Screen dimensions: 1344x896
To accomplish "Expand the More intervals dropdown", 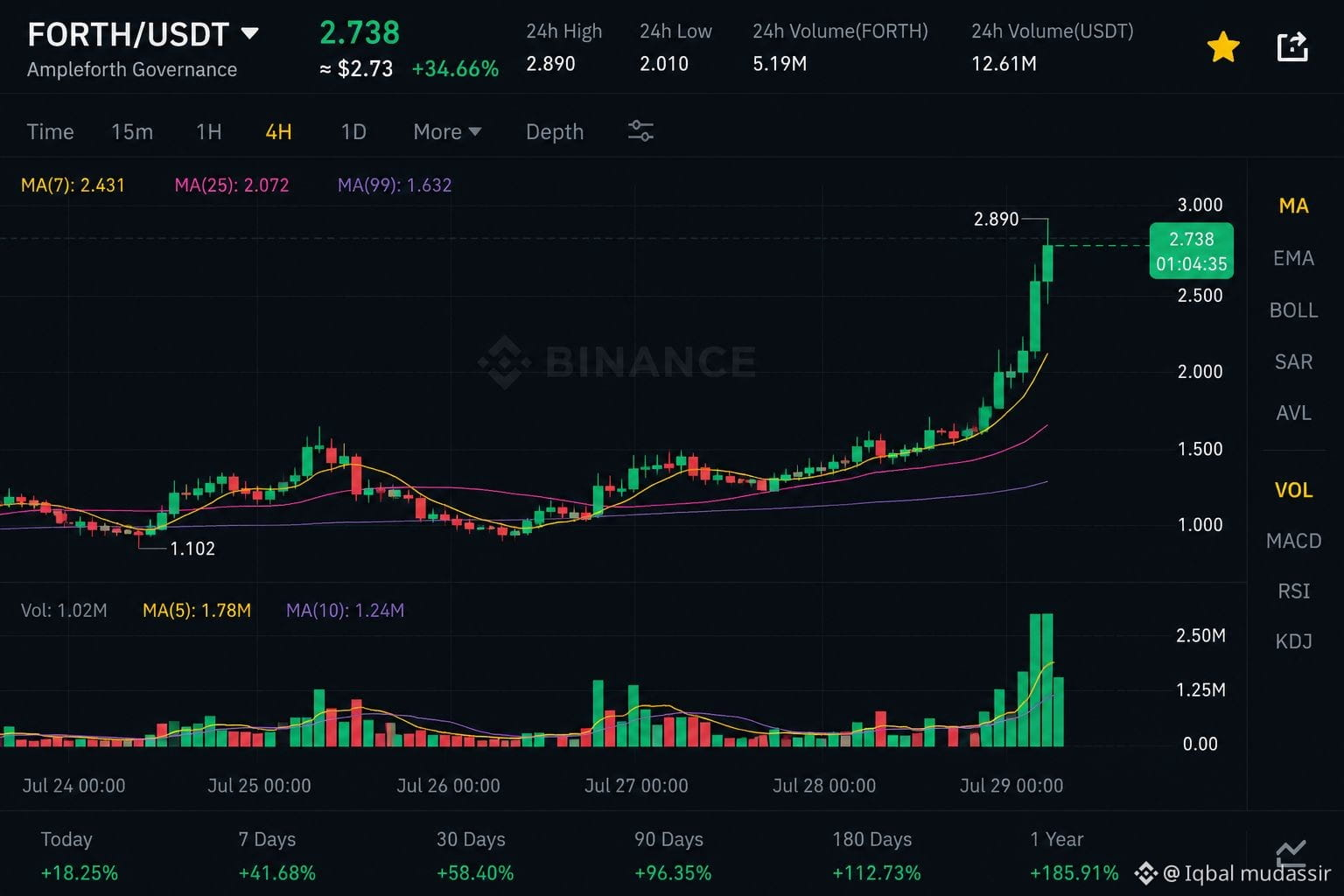I will (x=447, y=131).
